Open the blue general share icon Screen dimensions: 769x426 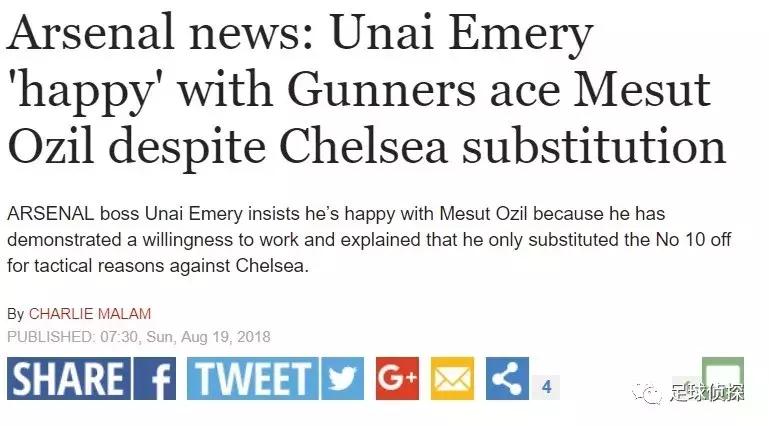507,379
